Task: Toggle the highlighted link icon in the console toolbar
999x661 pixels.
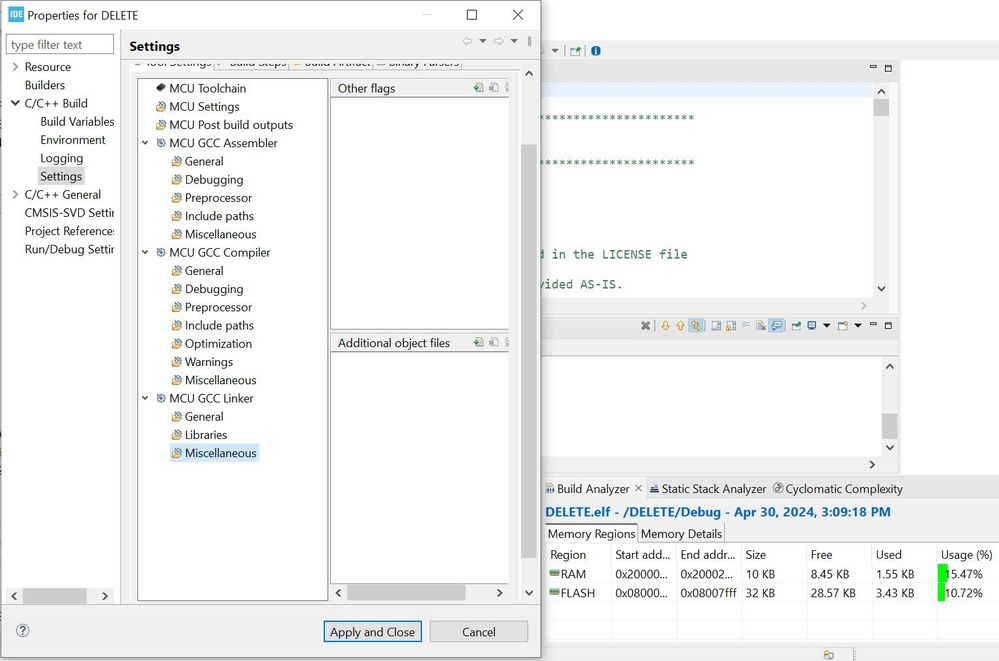Action: click(696, 326)
